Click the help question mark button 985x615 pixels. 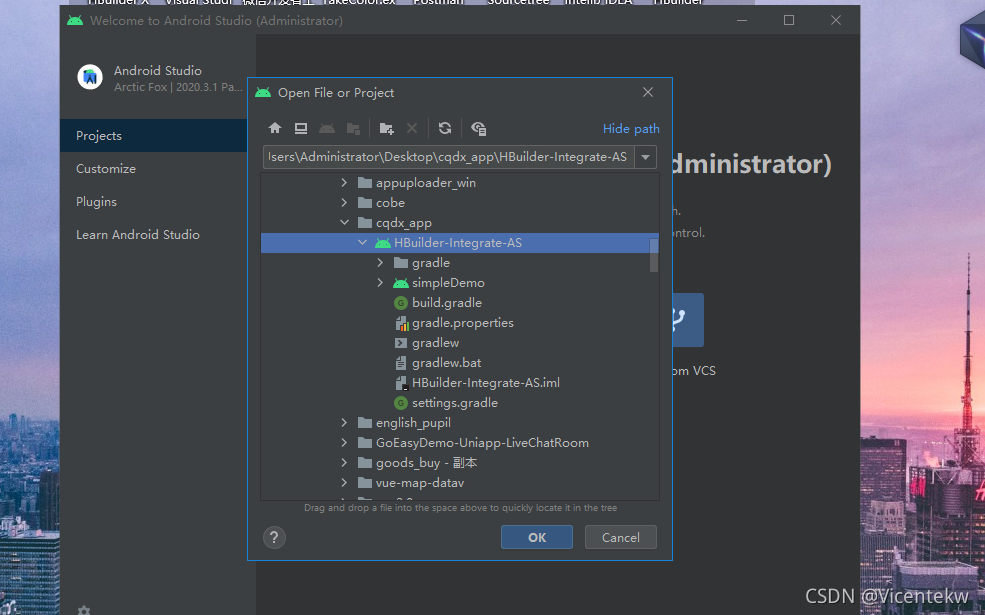tap(274, 538)
